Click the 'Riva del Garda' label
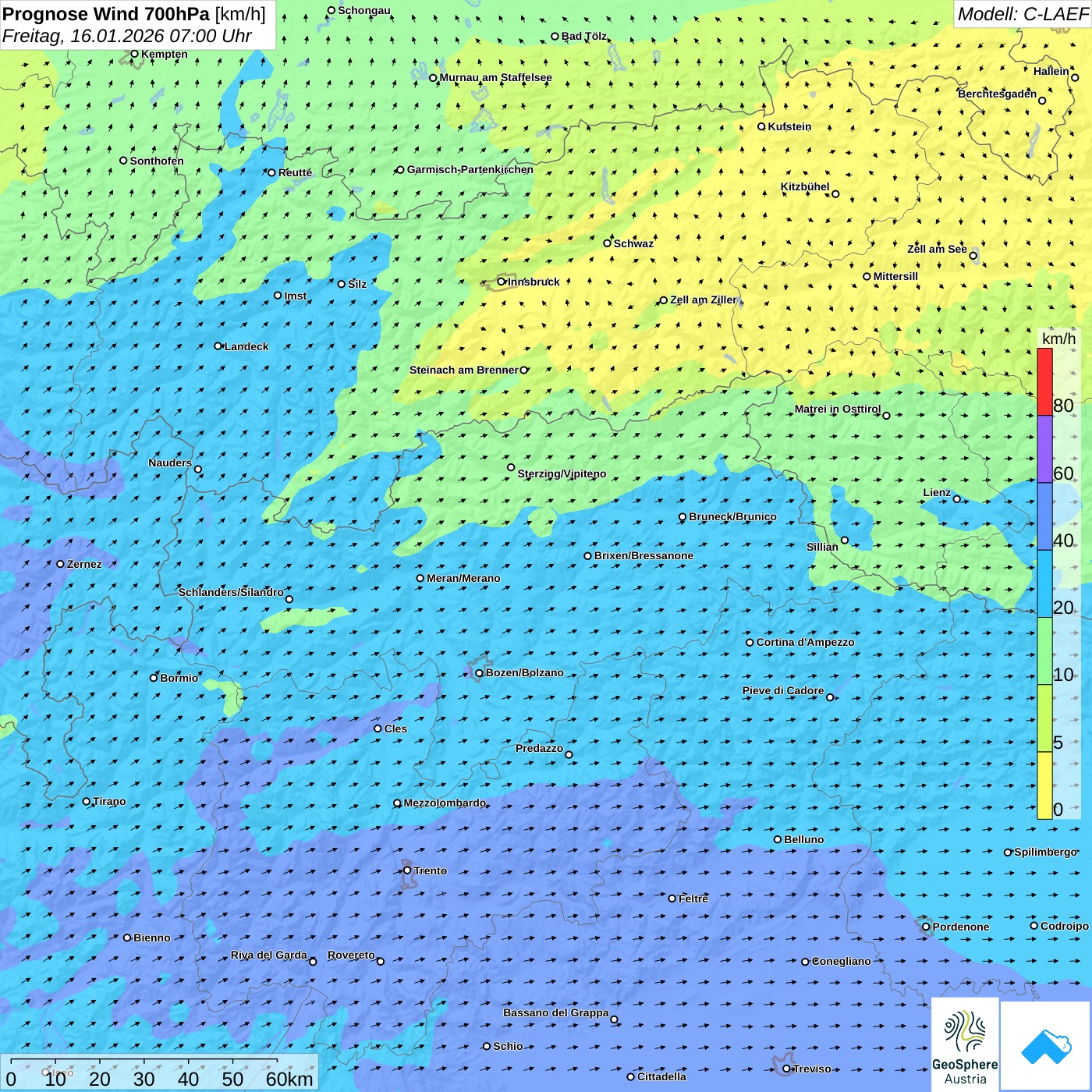Image resolution: width=1092 pixels, height=1092 pixels. tap(269, 955)
